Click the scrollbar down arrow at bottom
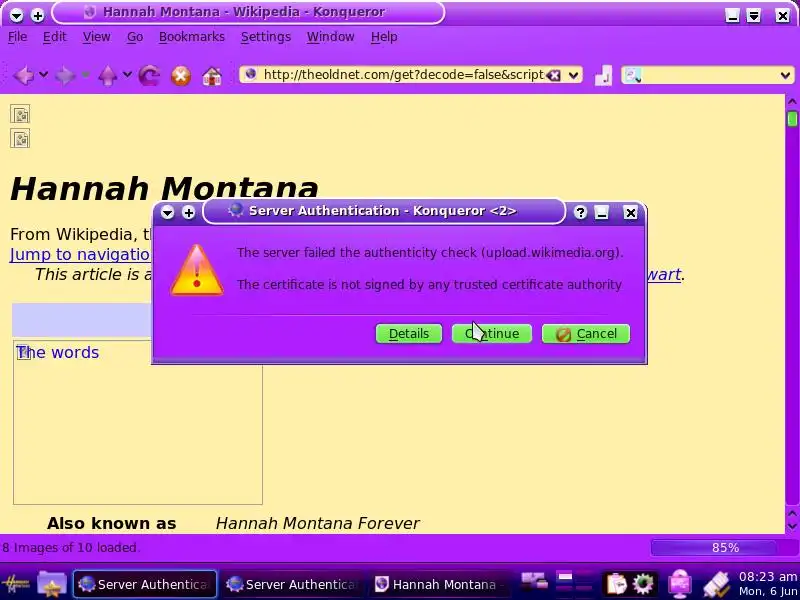This screenshot has width=800, height=600. [x=792, y=526]
